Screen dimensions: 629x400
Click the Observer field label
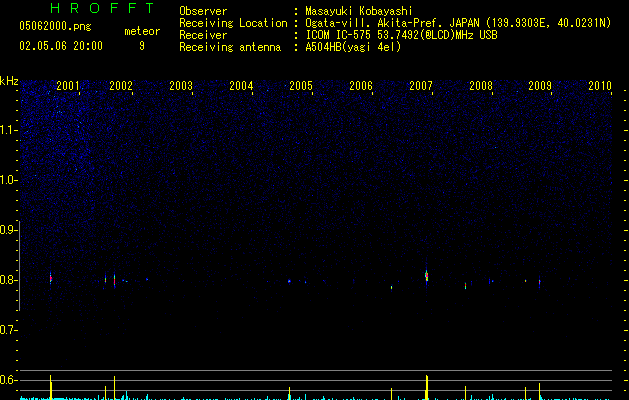pyautogui.click(x=203, y=11)
